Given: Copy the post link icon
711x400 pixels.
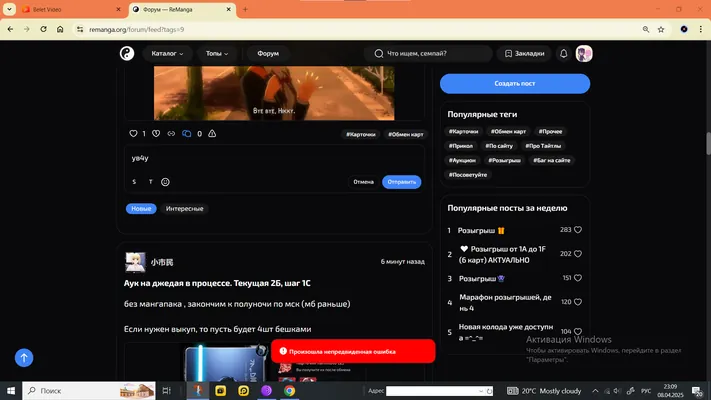Looking at the screenshot, I should [171, 134].
